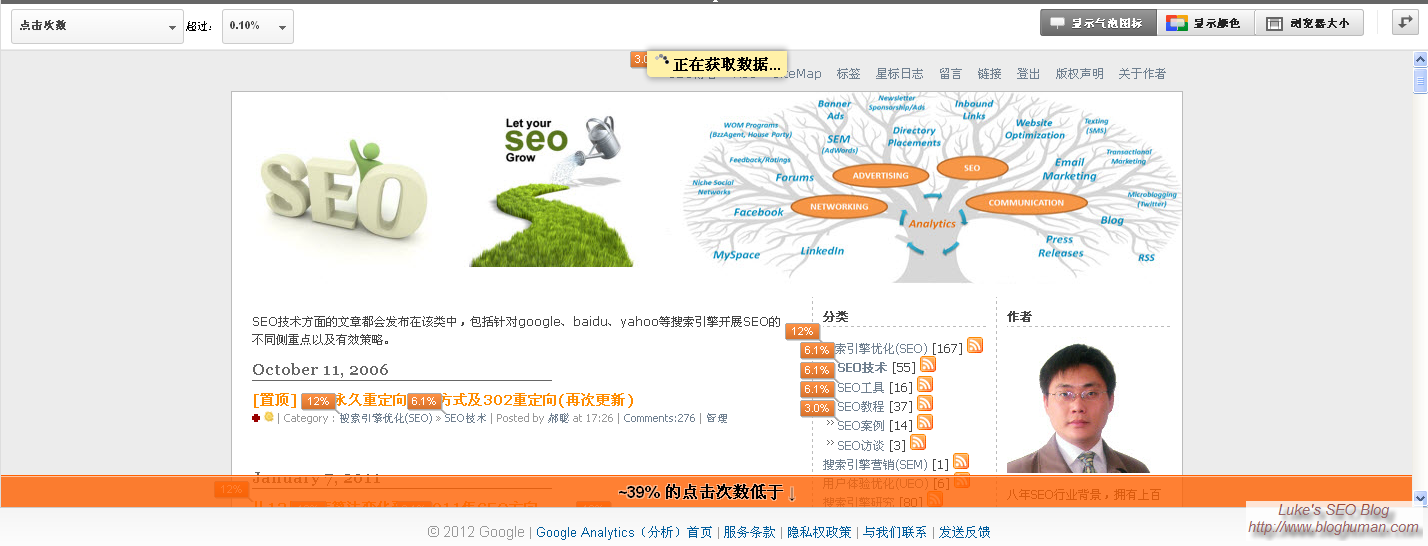This screenshot has height=546, width=1428.
Task: Click the 搜索引擎优化(SEO) link in post meta
Action: point(386,419)
